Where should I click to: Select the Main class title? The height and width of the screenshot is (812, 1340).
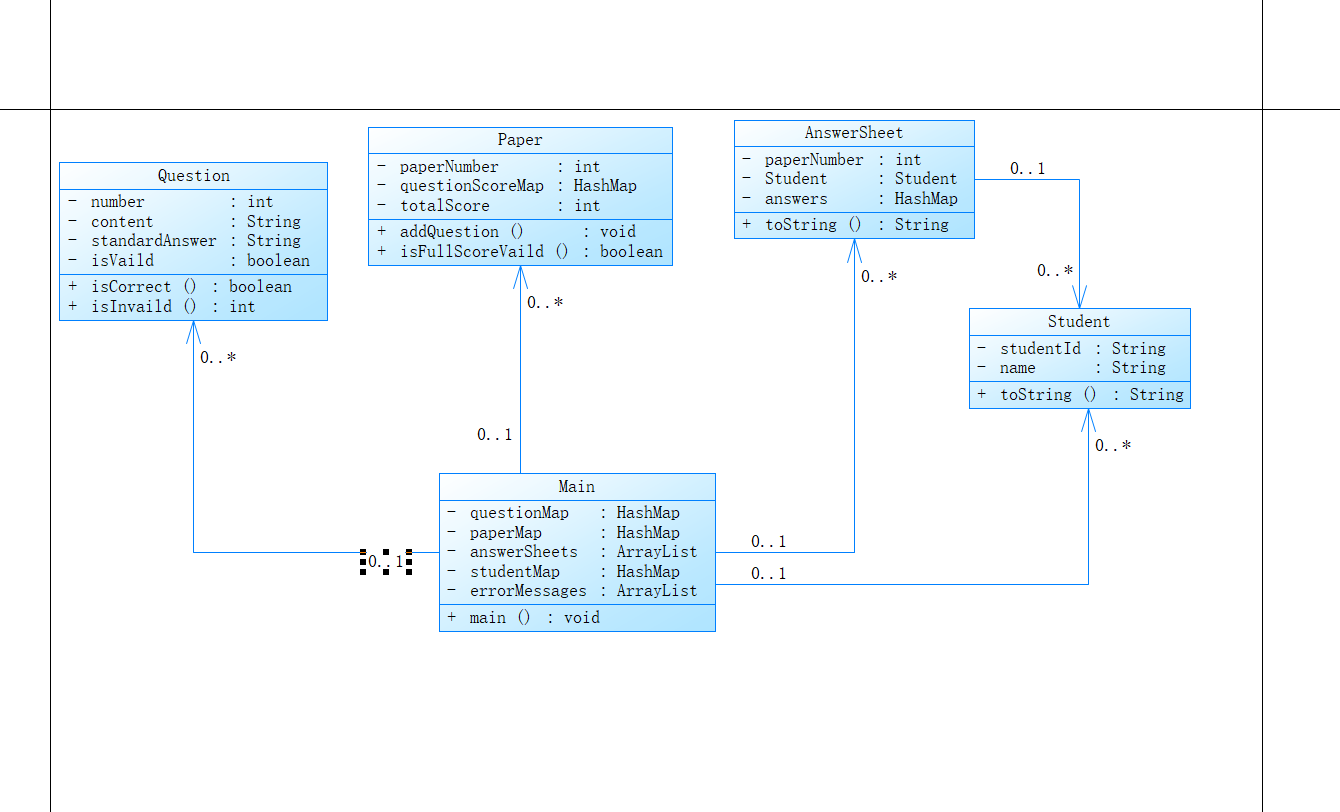click(577, 487)
